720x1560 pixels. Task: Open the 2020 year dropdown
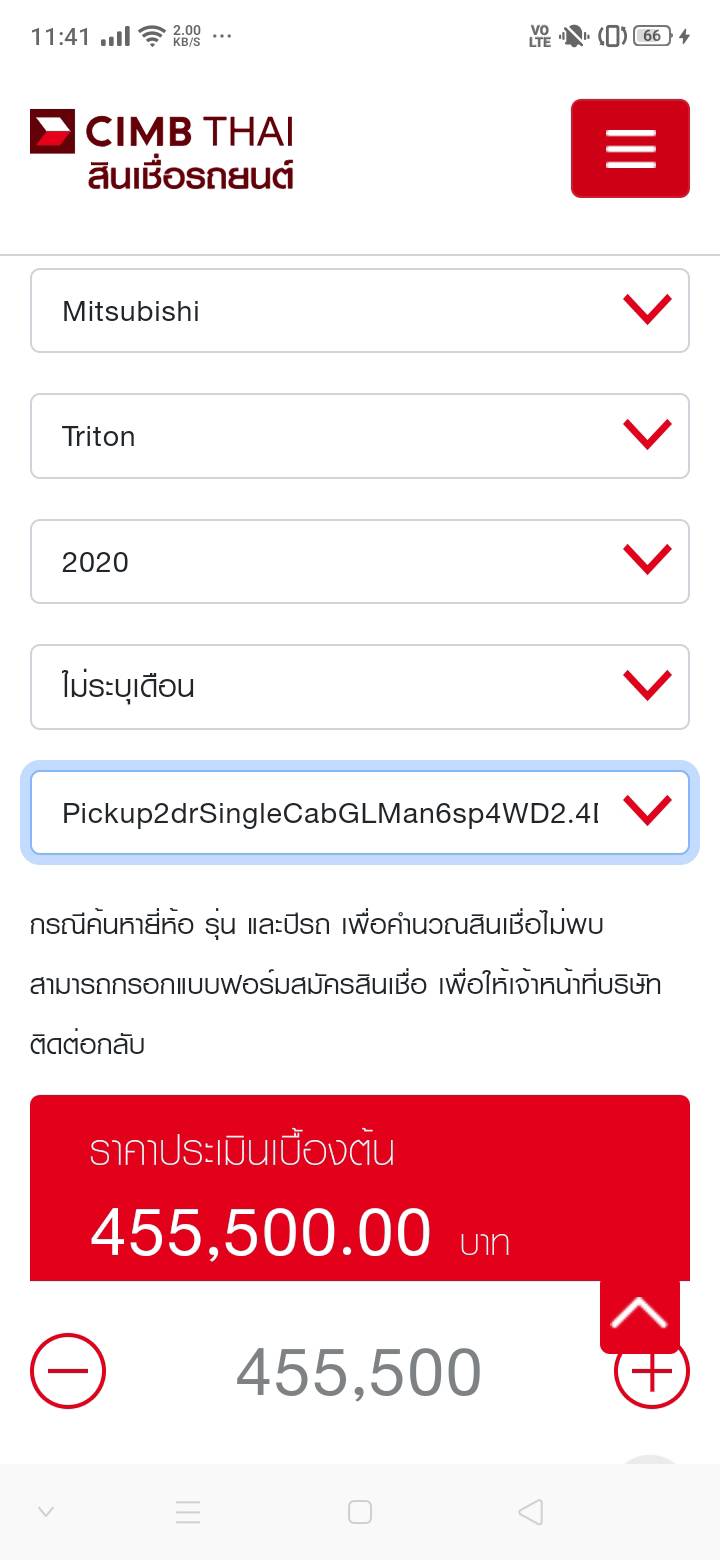360,562
